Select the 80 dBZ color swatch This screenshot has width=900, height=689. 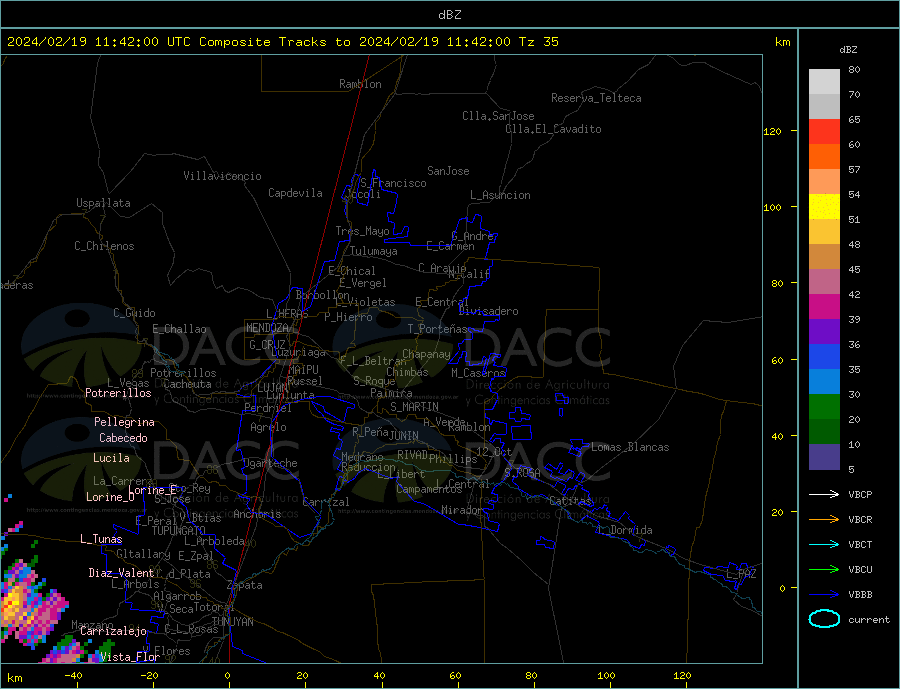click(824, 82)
